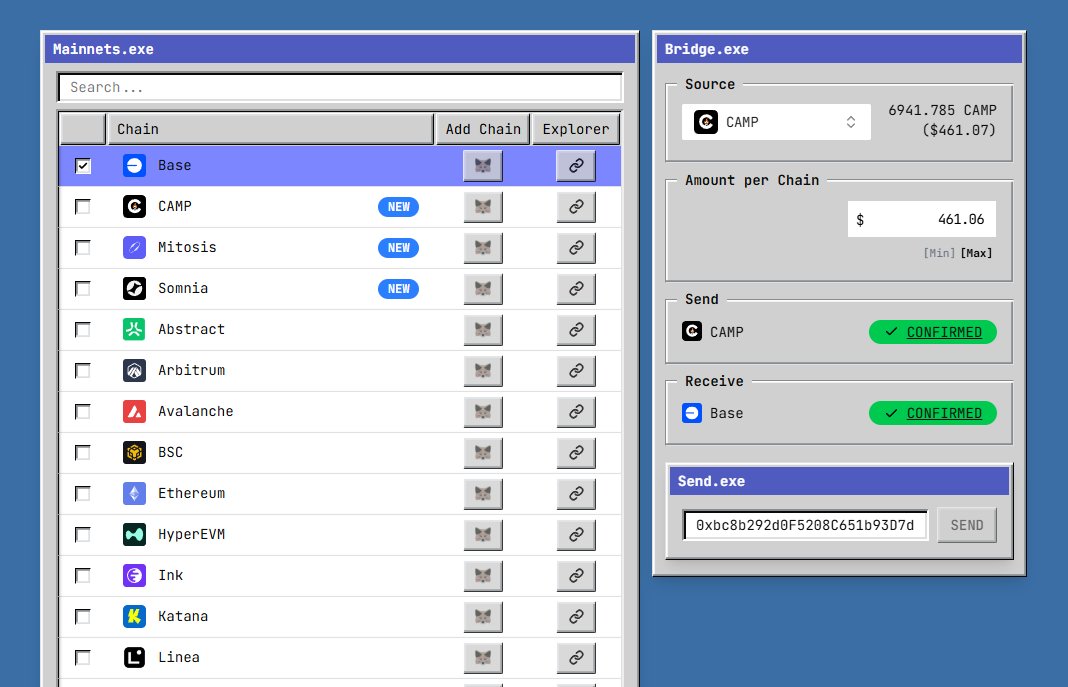Click the 6941.785 CAMP balance text
The height and width of the screenshot is (687, 1068).
(x=942, y=110)
